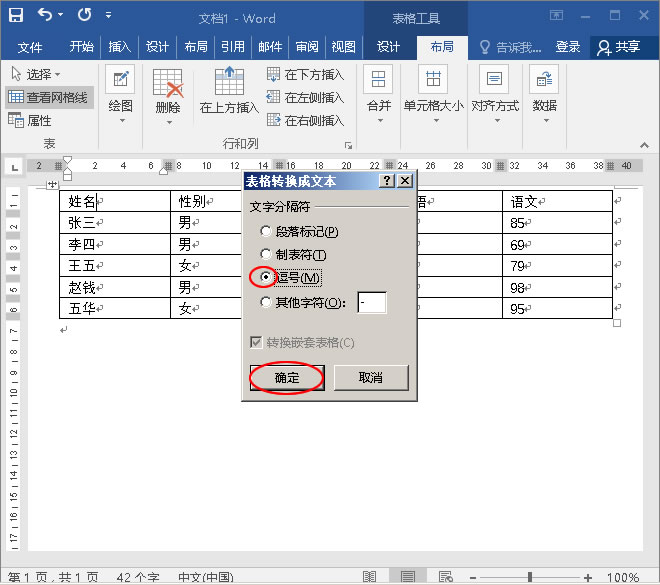Open the 选择 dropdown in the table group
The width and height of the screenshot is (660, 585).
coord(35,74)
